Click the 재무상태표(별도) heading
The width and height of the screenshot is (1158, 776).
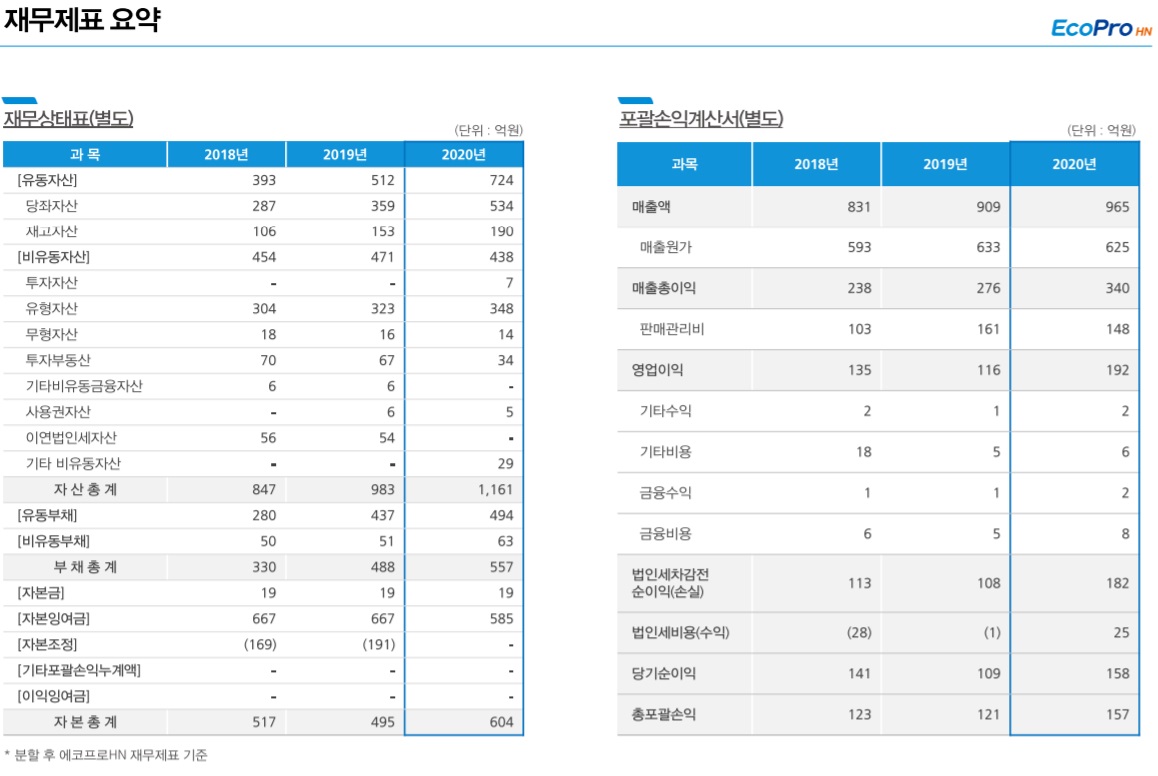[x=69, y=118]
